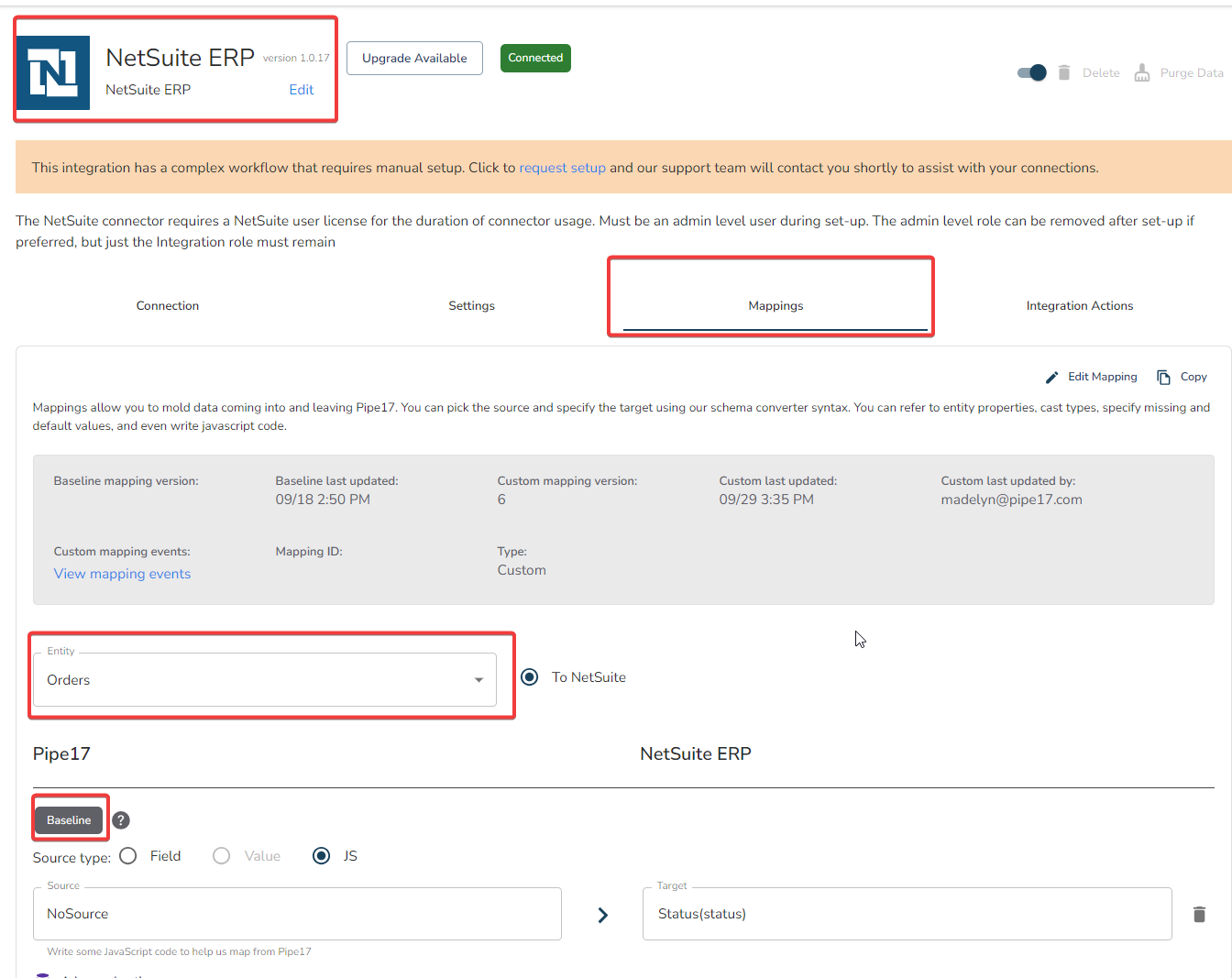Click the Type value Custom
Screen dimensions: 1232x978
(522, 570)
